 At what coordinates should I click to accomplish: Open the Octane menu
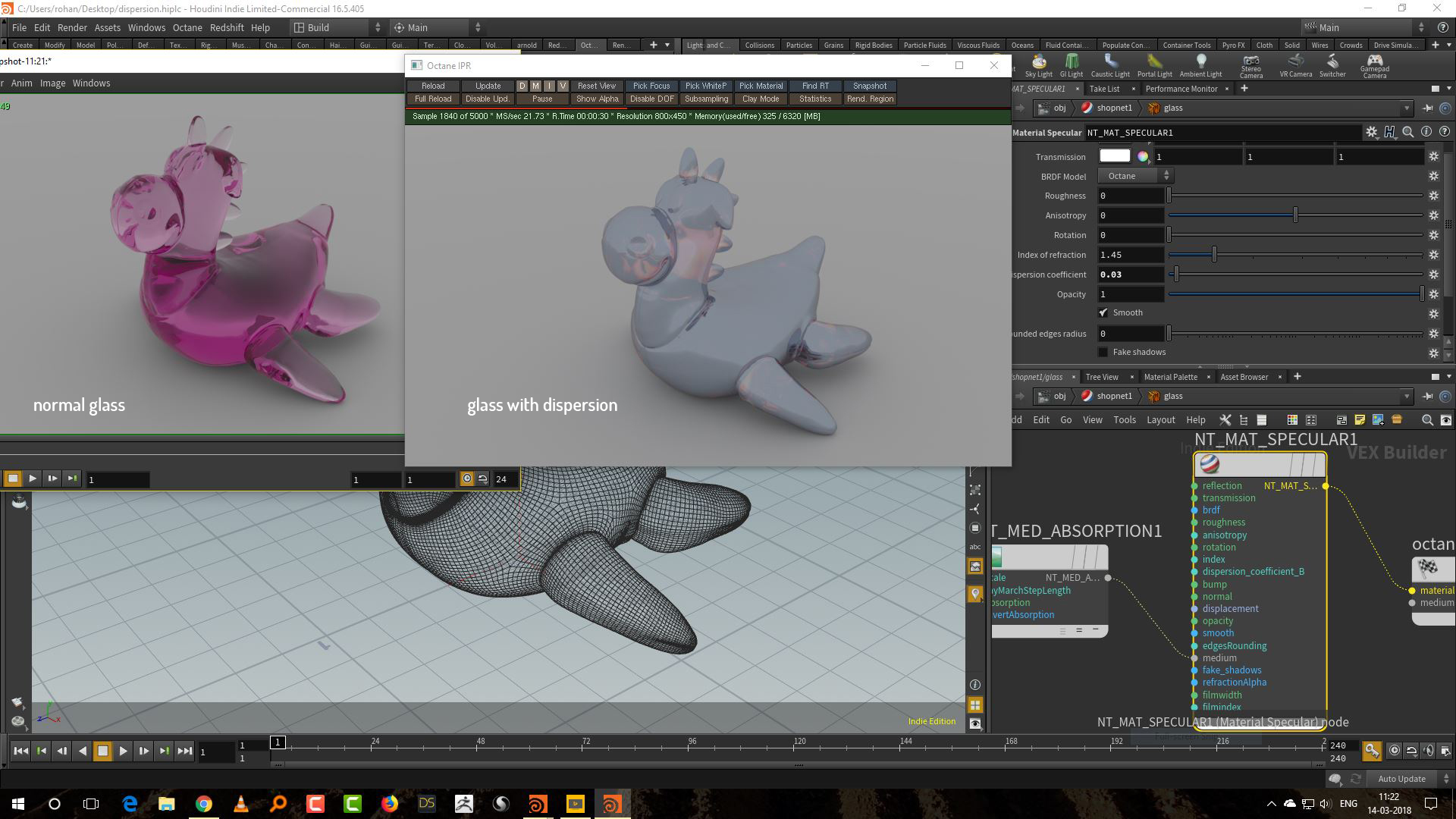[x=187, y=27]
